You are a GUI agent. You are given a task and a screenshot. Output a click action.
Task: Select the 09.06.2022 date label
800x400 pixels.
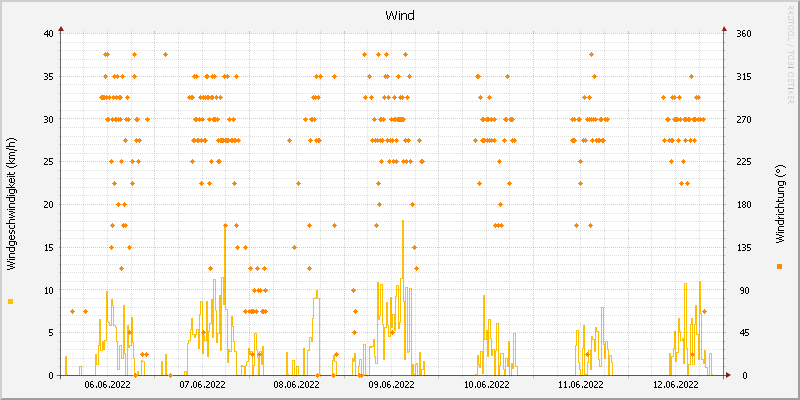coord(391,384)
